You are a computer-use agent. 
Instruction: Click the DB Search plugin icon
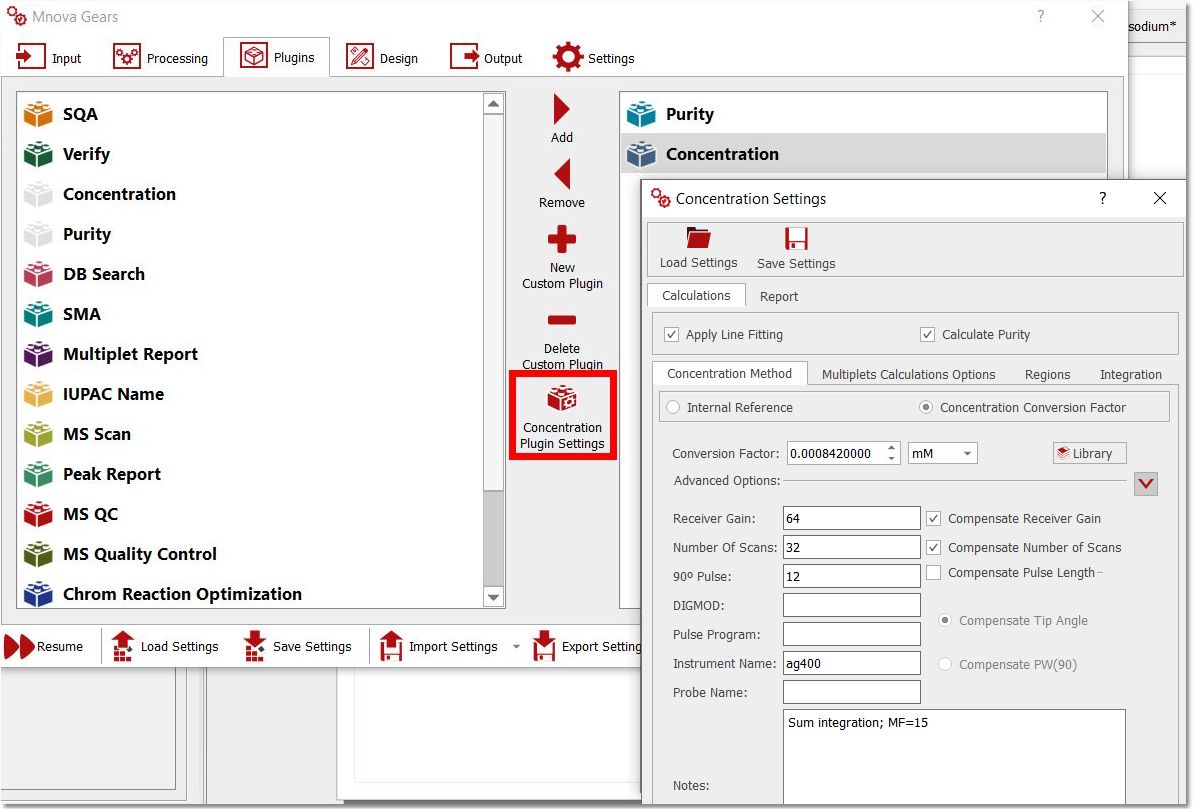pyautogui.click(x=38, y=274)
